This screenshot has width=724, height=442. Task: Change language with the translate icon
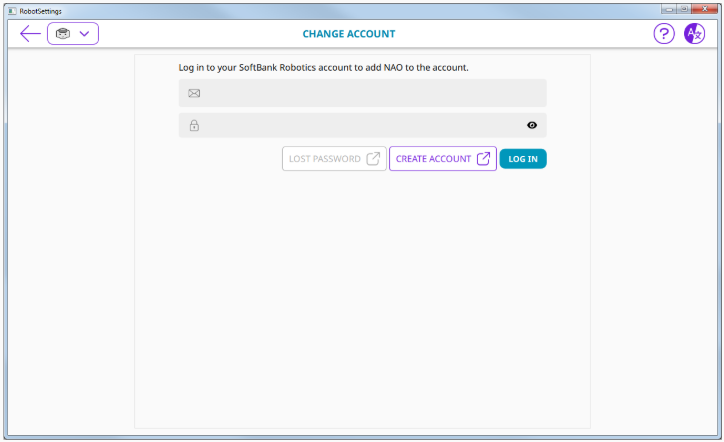(x=694, y=34)
